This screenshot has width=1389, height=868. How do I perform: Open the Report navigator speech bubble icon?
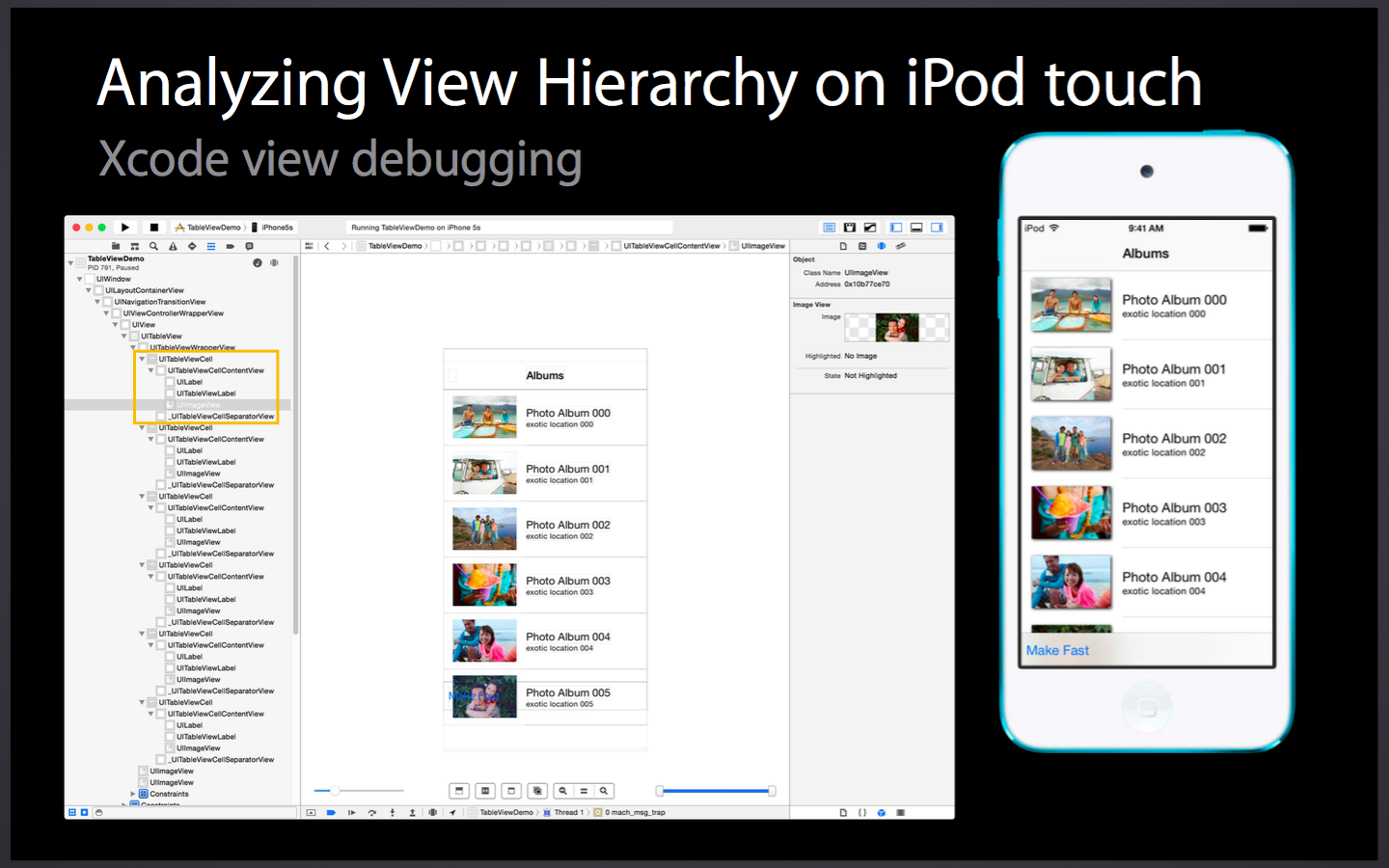coord(250,246)
